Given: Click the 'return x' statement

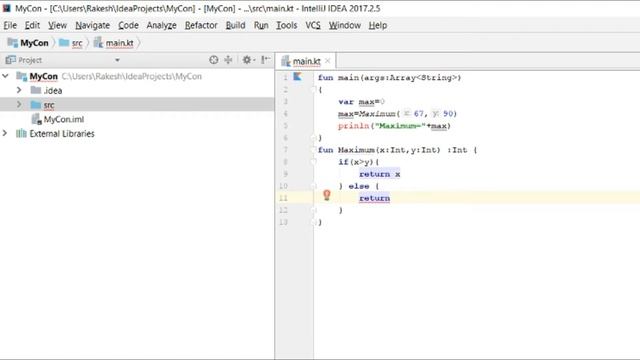Looking at the screenshot, I should tap(380, 174).
